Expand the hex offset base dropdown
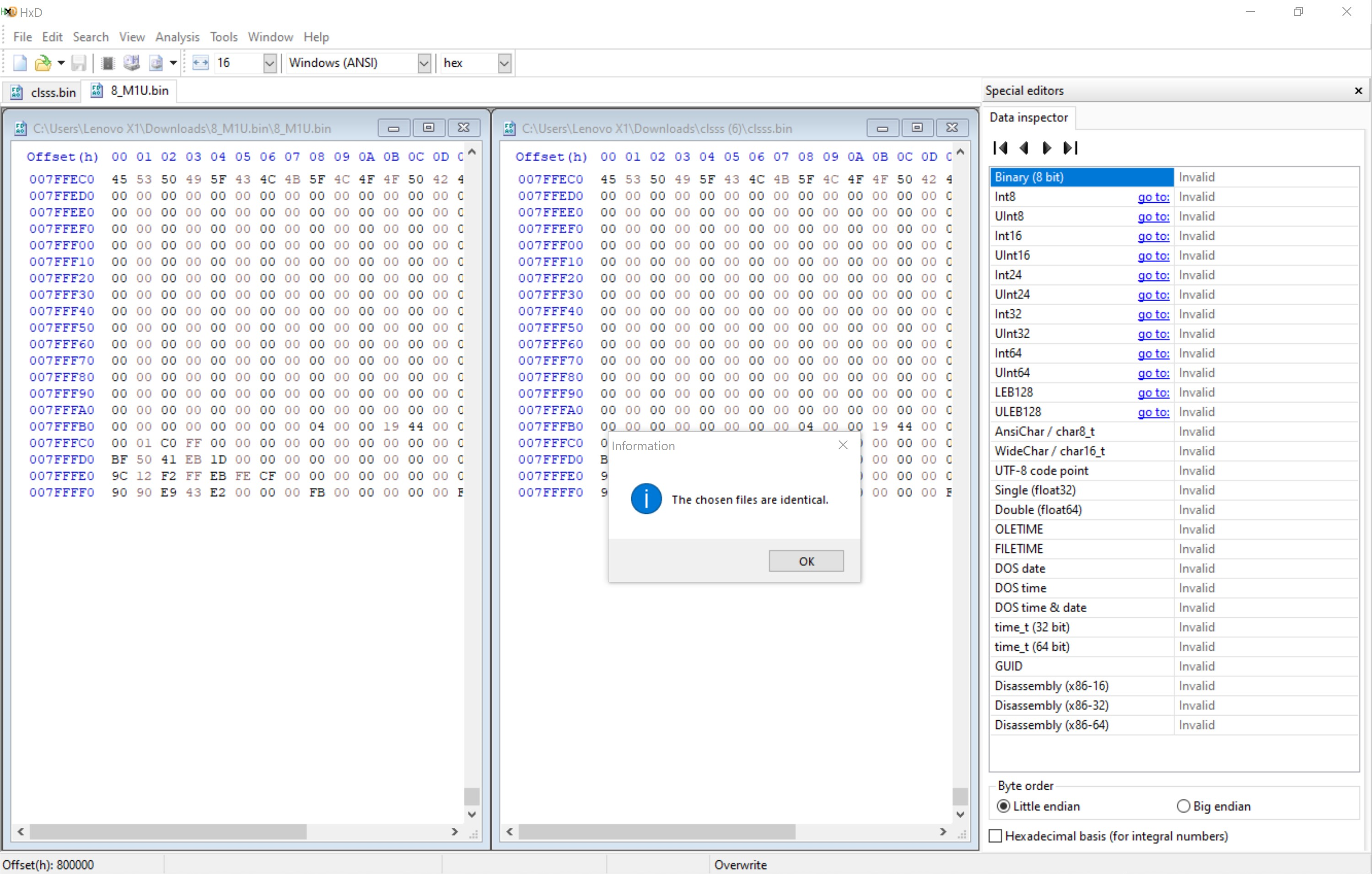This screenshot has height=874, width=1372. coord(504,63)
